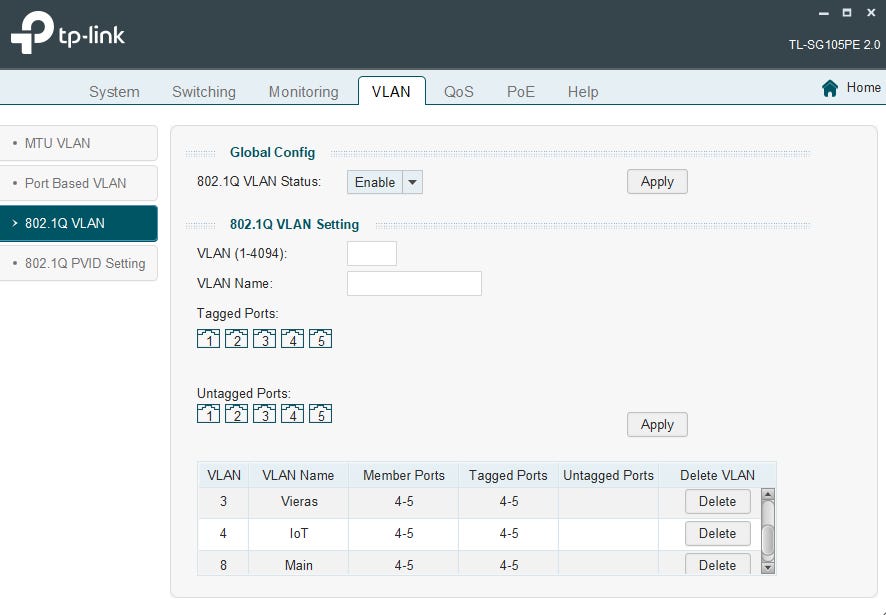Maximize the tp-link utility window
Image resolution: width=886 pixels, height=615 pixels.
(847, 12)
